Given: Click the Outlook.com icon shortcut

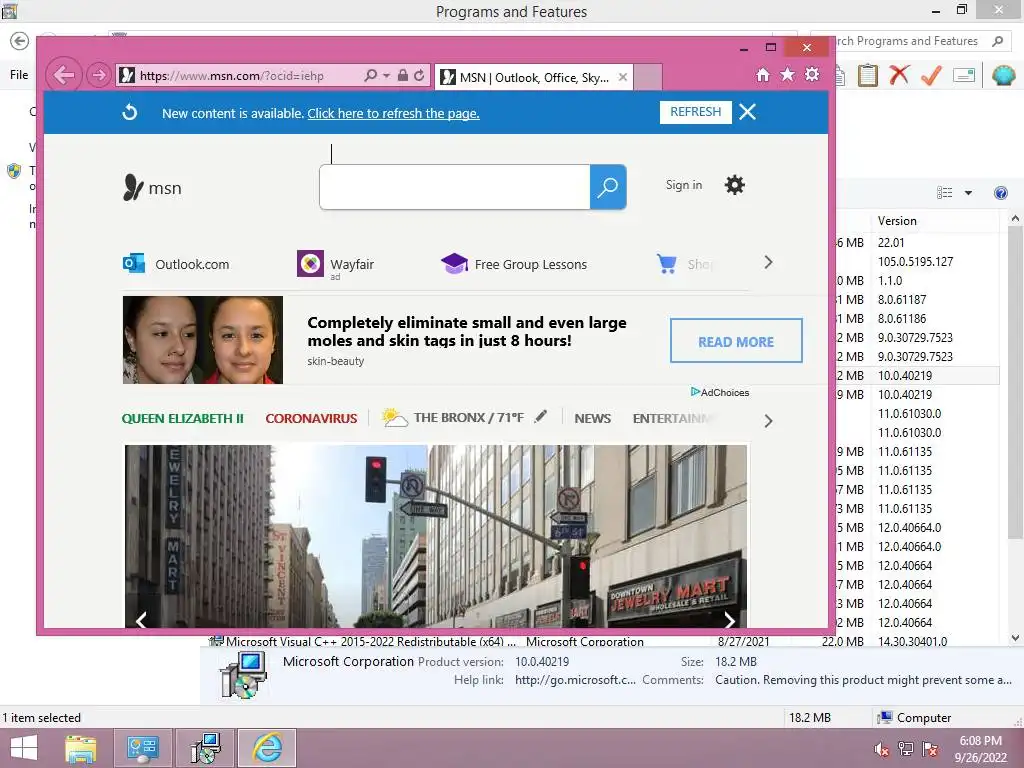Looking at the screenshot, I should click(x=134, y=263).
